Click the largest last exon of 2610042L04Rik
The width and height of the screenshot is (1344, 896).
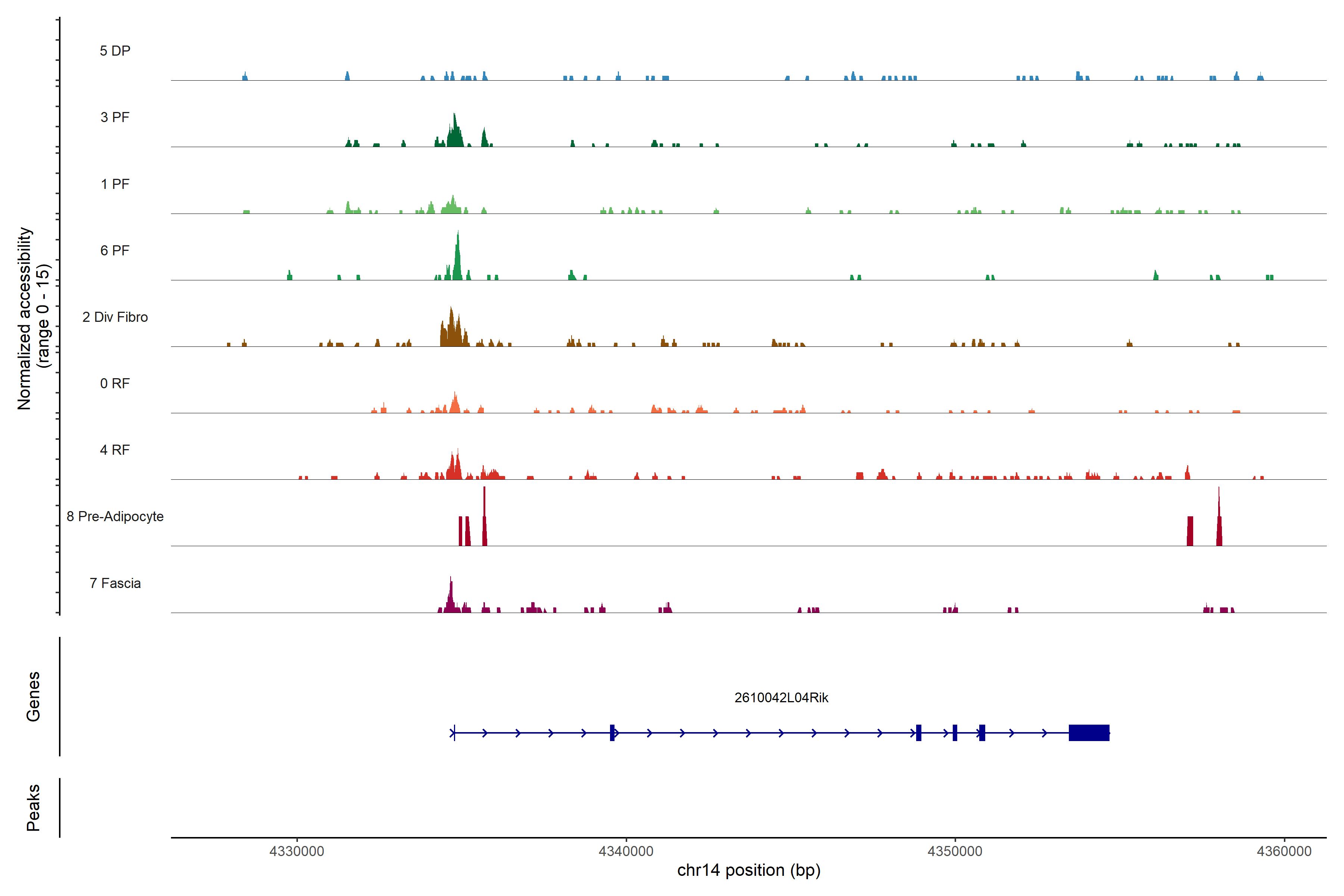1089,732
